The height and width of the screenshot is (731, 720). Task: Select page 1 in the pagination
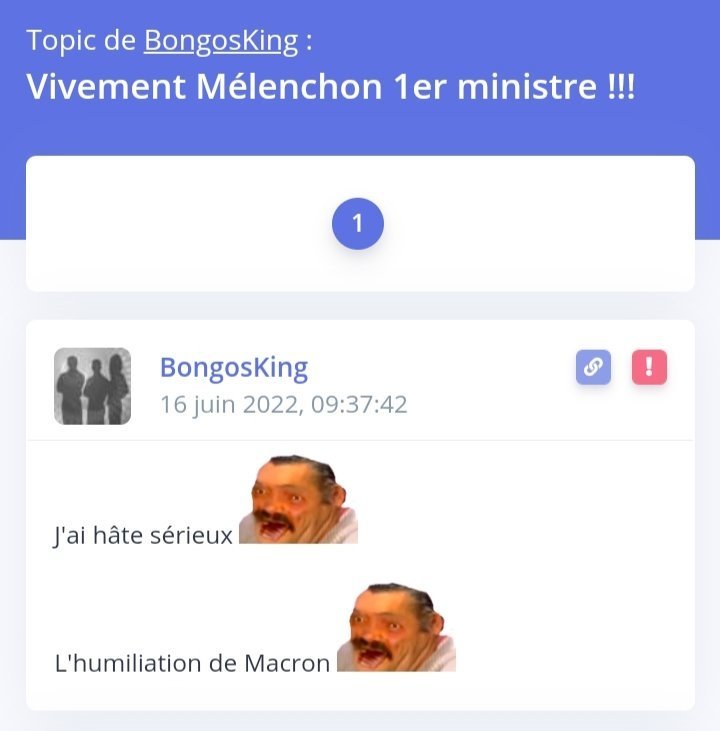click(x=358, y=224)
